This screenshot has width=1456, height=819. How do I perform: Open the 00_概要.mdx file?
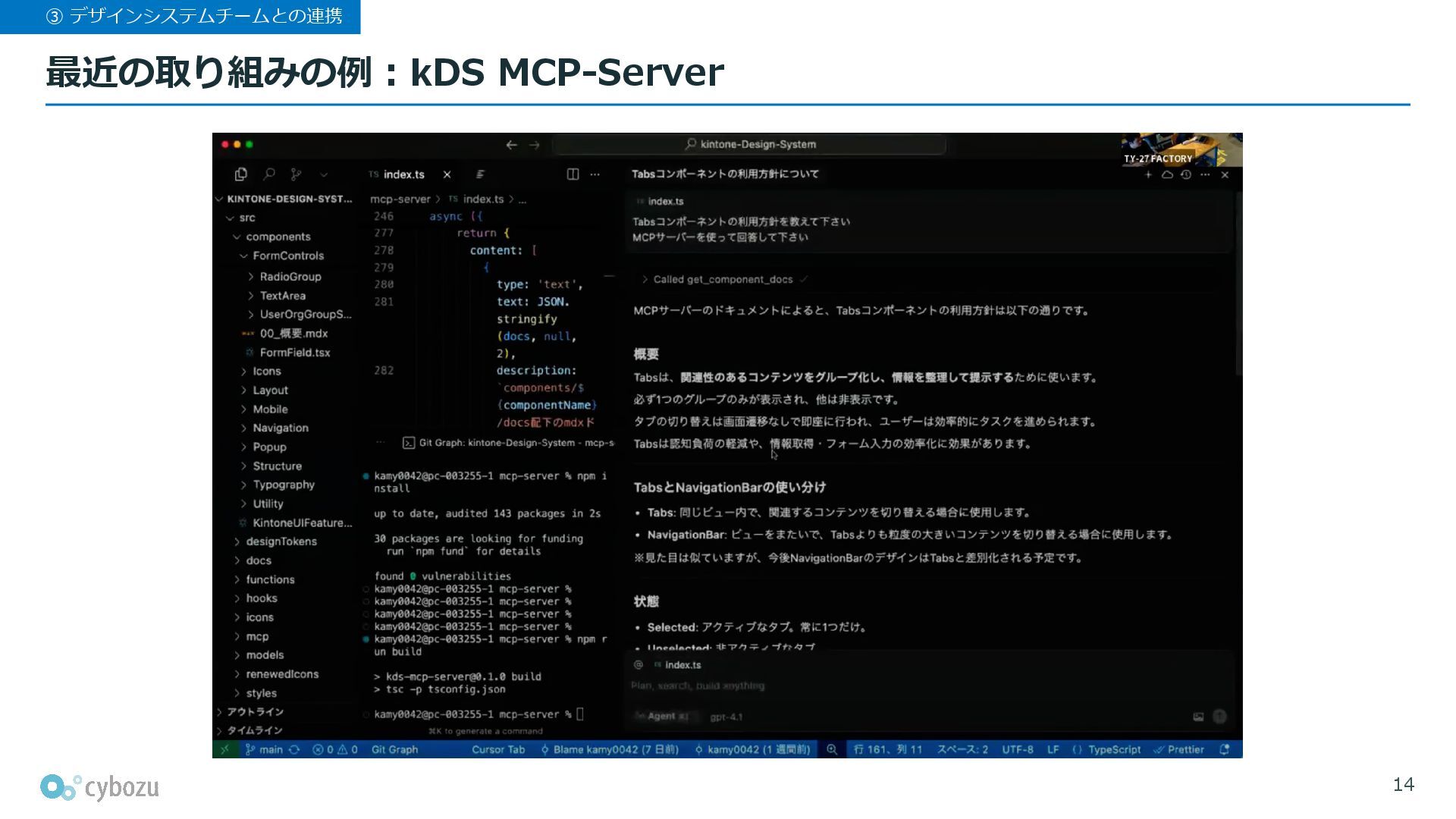pos(284,334)
